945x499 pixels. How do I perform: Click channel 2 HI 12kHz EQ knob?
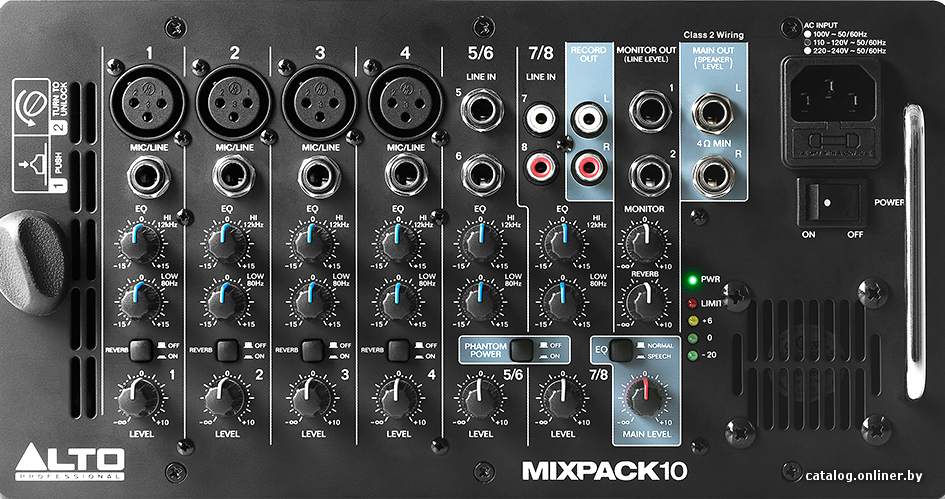(x=227, y=242)
